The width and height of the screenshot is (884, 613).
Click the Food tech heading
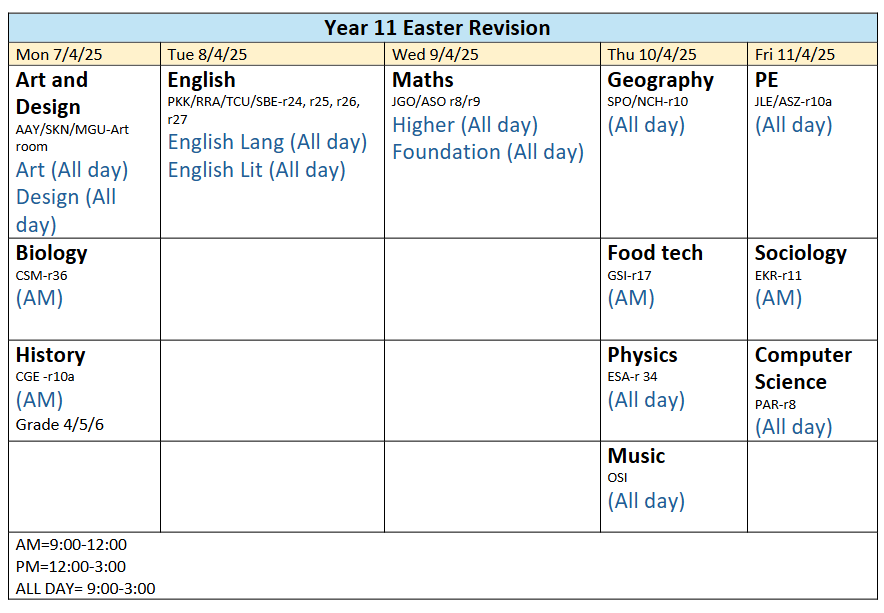(x=655, y=253)
